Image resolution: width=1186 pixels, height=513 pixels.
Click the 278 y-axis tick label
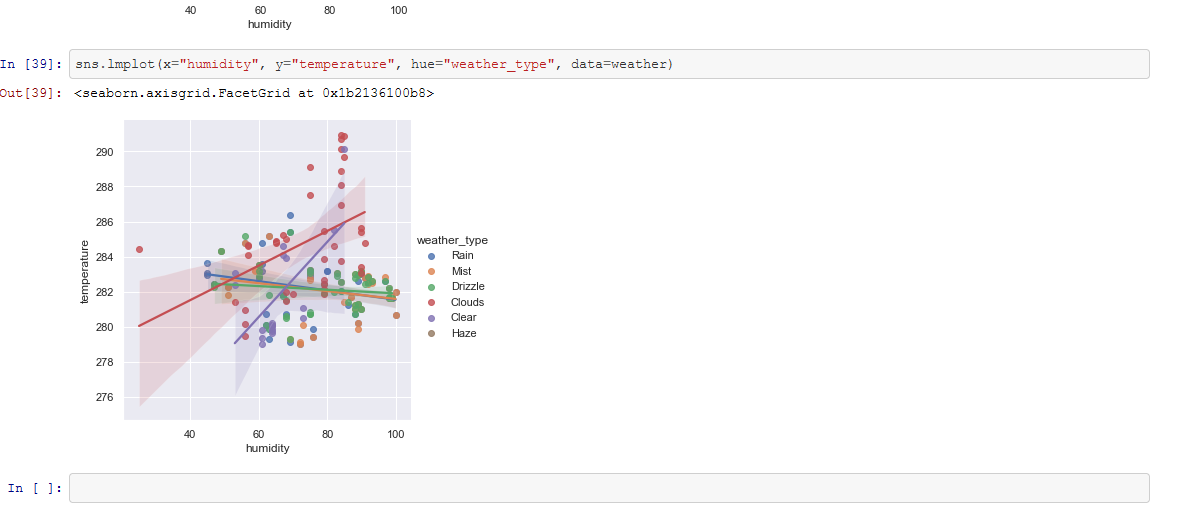coord(104,362)
